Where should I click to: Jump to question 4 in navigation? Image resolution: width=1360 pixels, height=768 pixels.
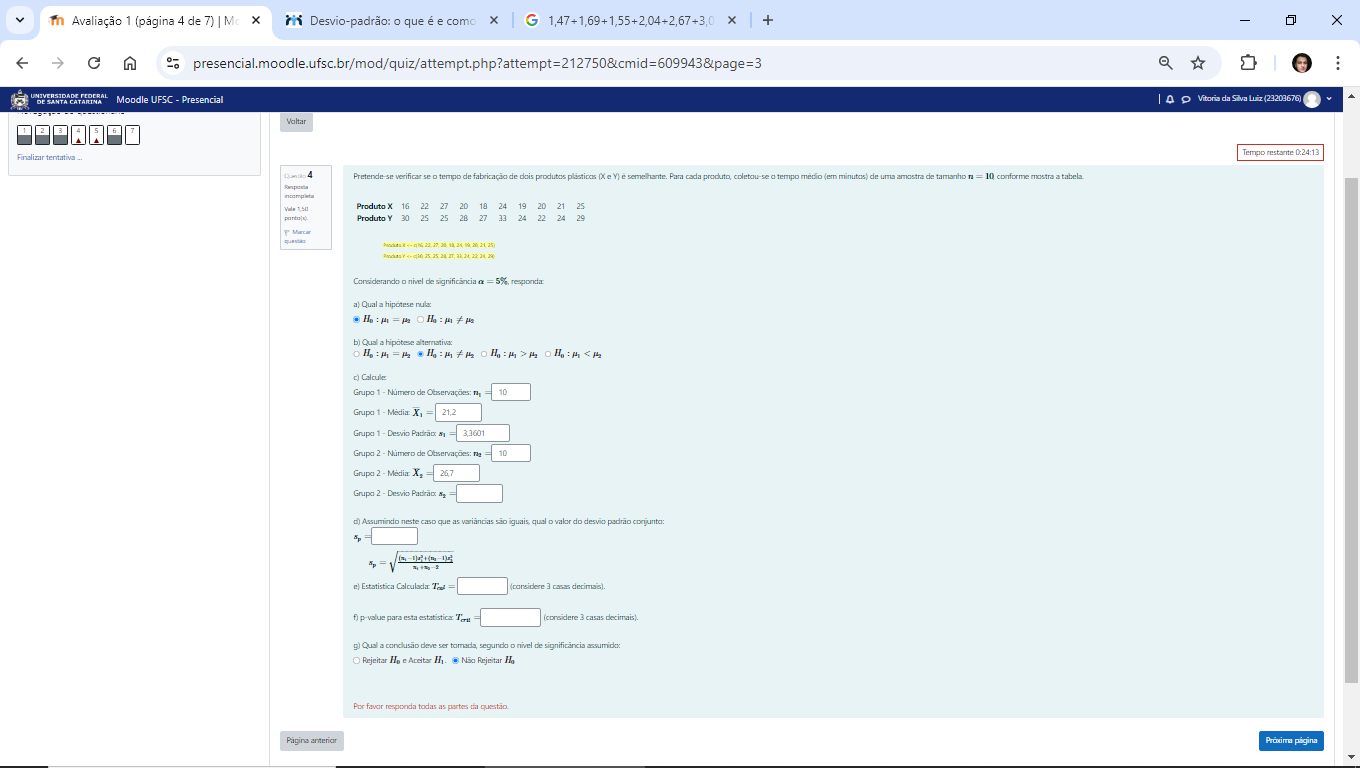pyautogui.click(x=78, y=135)
